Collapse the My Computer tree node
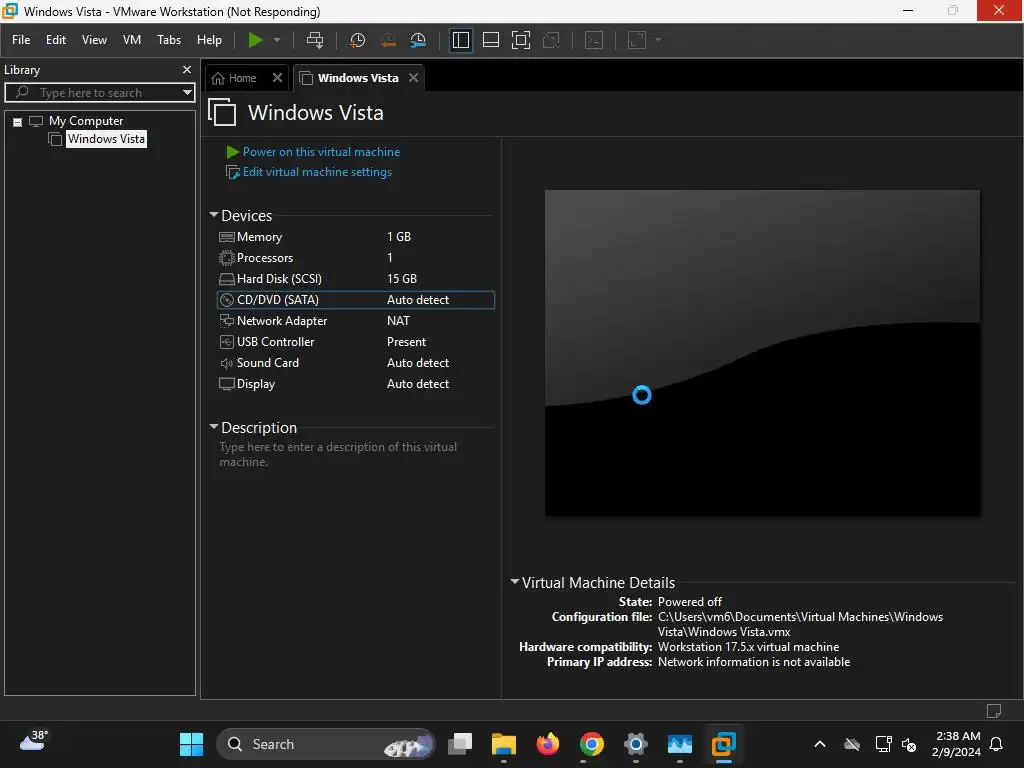Image resolution: width=1024 pixels, height=768 pixels. [x=18, y=121]
